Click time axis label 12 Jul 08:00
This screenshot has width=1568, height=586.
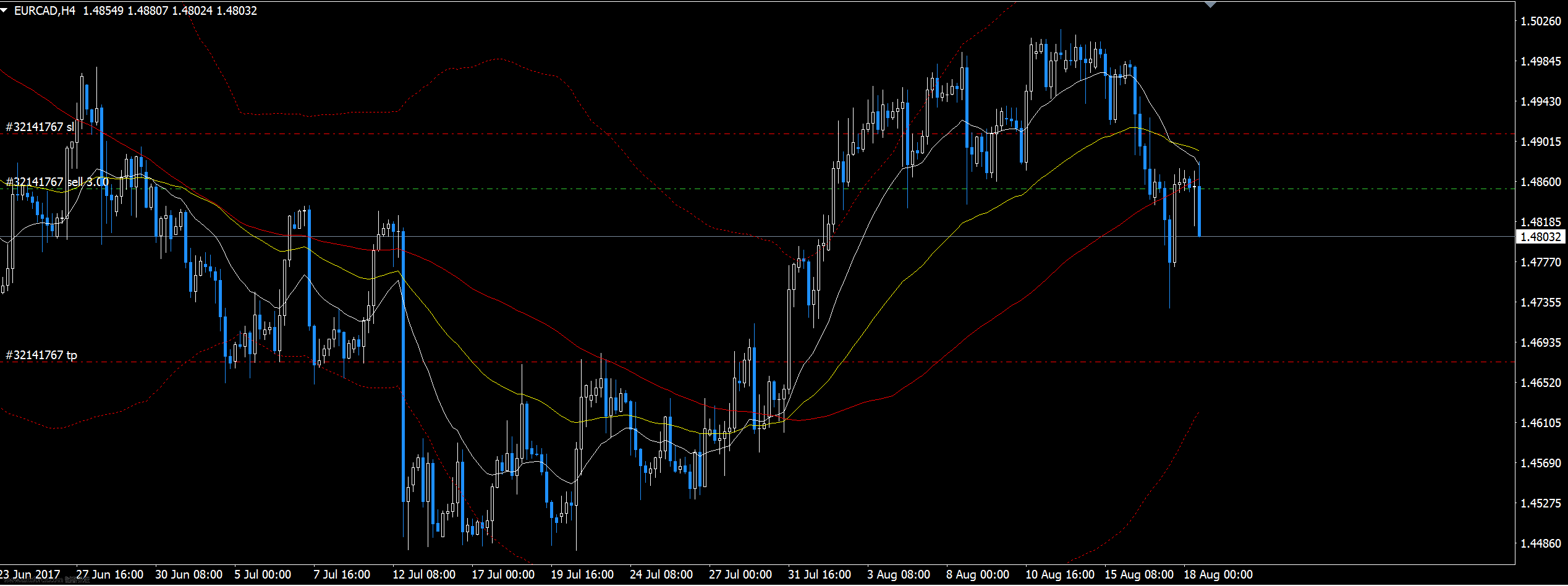click(424, 574)
